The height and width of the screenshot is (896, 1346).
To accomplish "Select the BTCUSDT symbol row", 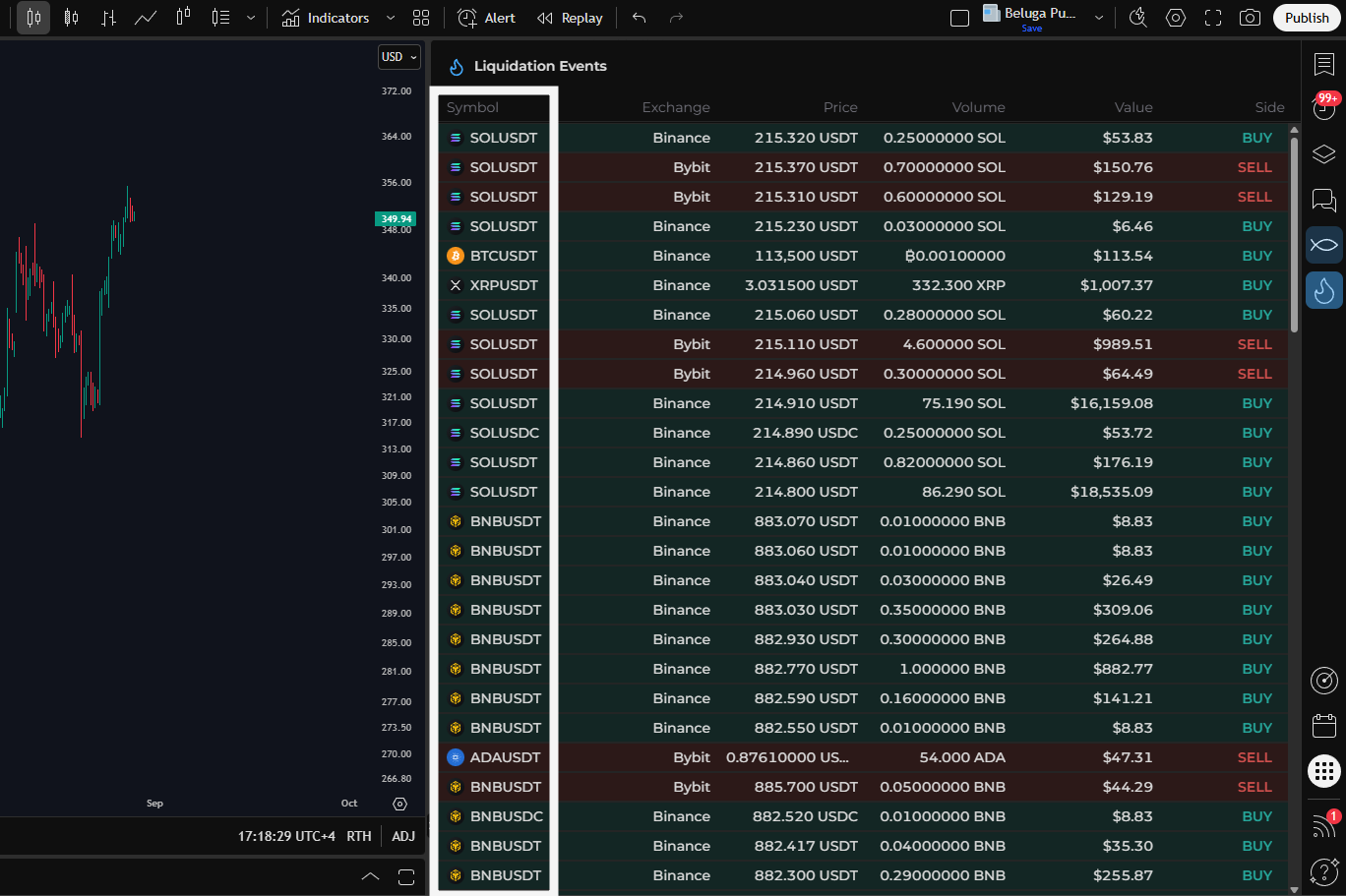I will point(864,256).
